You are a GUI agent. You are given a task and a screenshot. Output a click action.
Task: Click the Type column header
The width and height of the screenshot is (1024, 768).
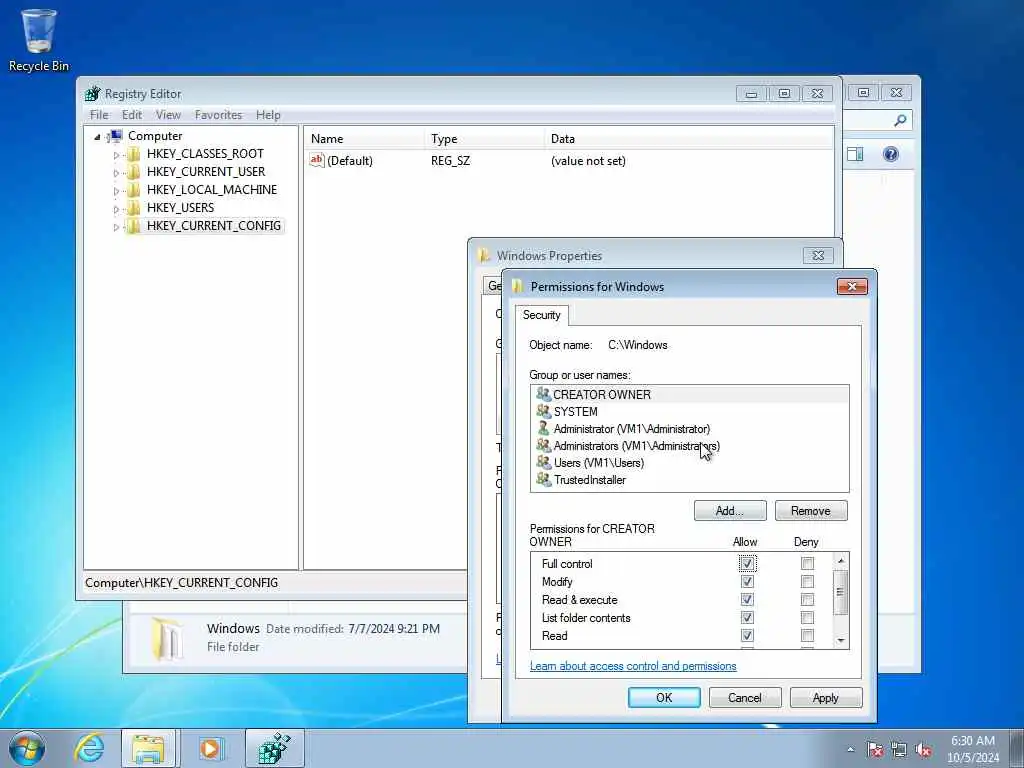click(484, 138)
